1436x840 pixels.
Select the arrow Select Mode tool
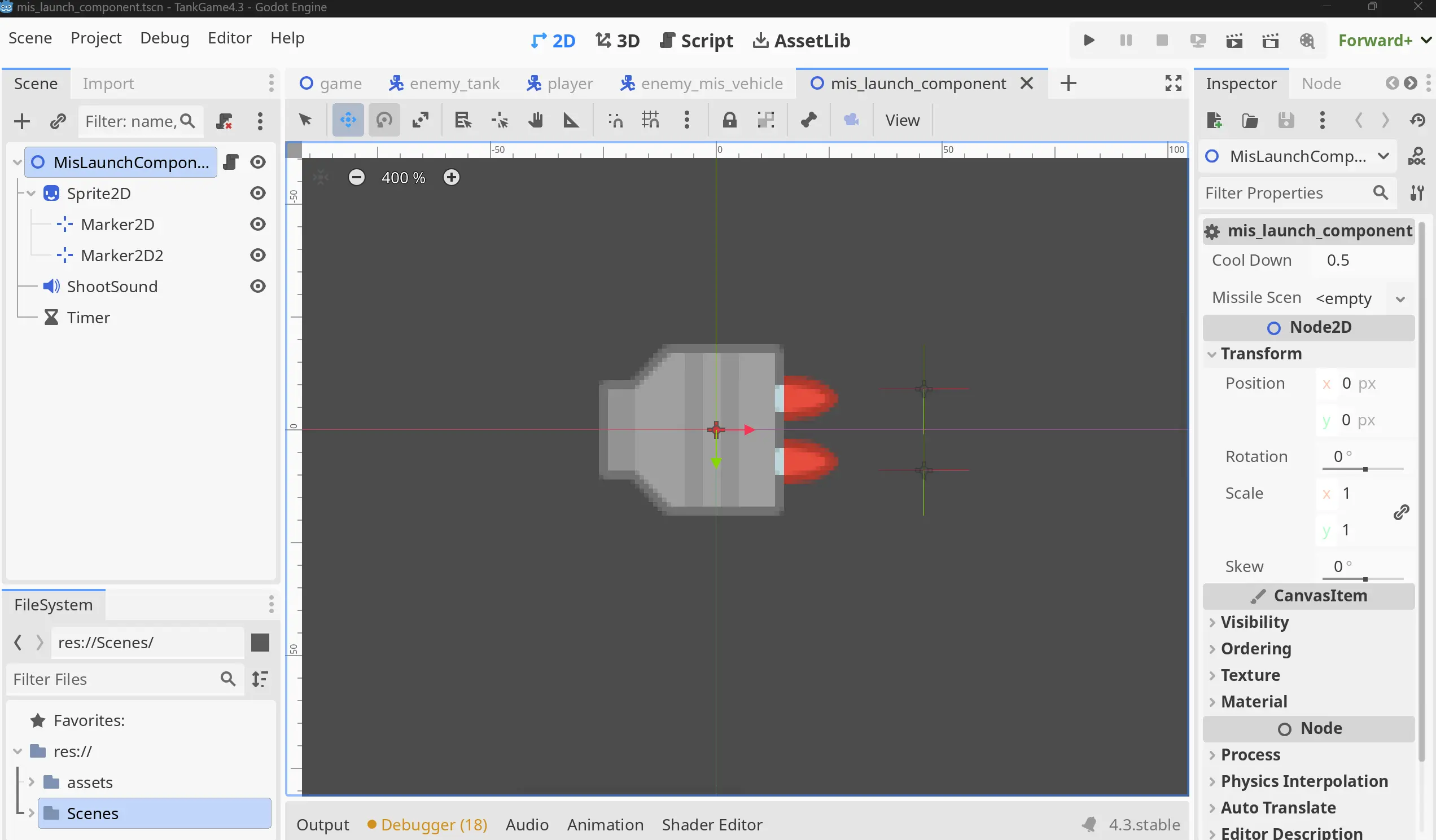click(x=305, y=120)
